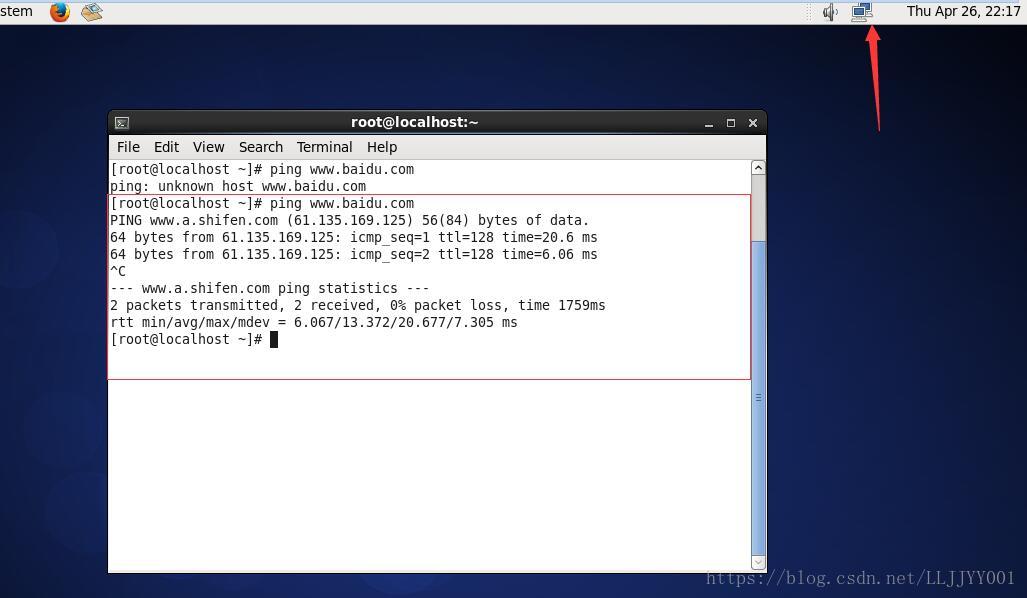Click the ^C interrupt line in the terminal
The width and height of the screenshot is (1027, 598).
(118, 272)
